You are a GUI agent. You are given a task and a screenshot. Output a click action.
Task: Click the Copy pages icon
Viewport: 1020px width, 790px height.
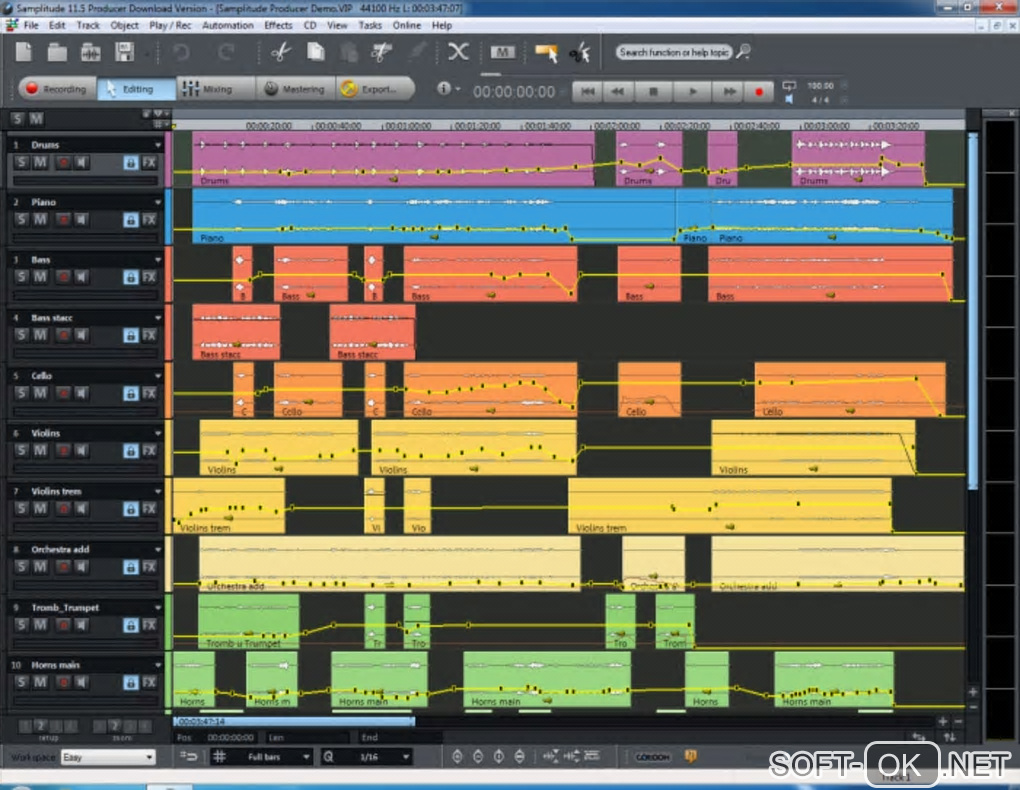pyautogui.click(x=316, y=52)
